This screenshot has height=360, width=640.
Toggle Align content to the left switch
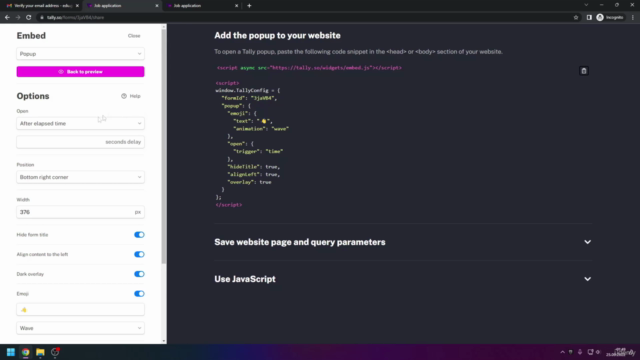(139, 254)
